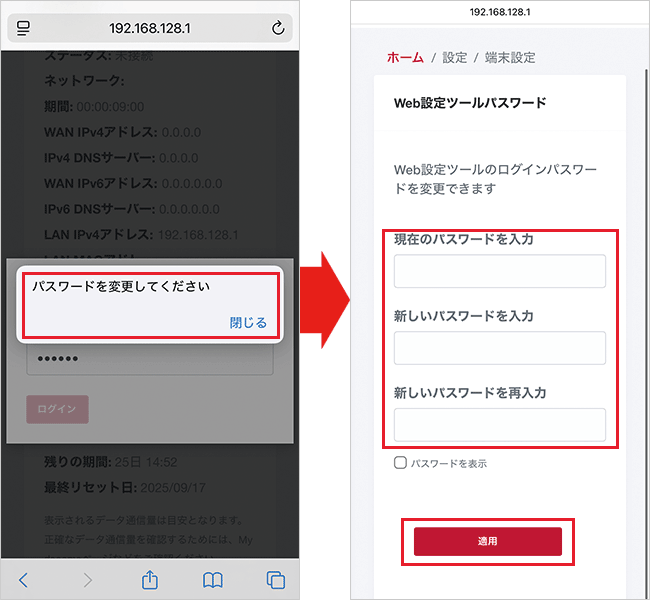The height and width of the screenshot is (600, 650).
Task: Focus the 新しいパスワードを入力 field
Action: tap(500, 348)
